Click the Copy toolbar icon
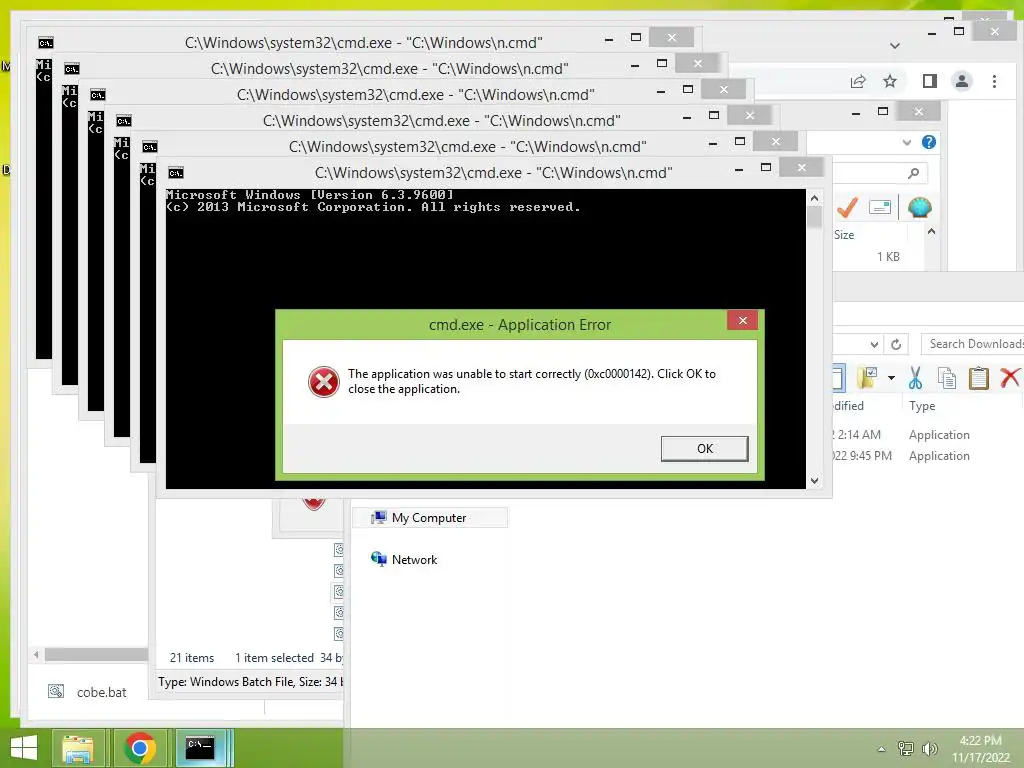The width and height of the screenshot is (1024, 768). (x=946, y=377)
